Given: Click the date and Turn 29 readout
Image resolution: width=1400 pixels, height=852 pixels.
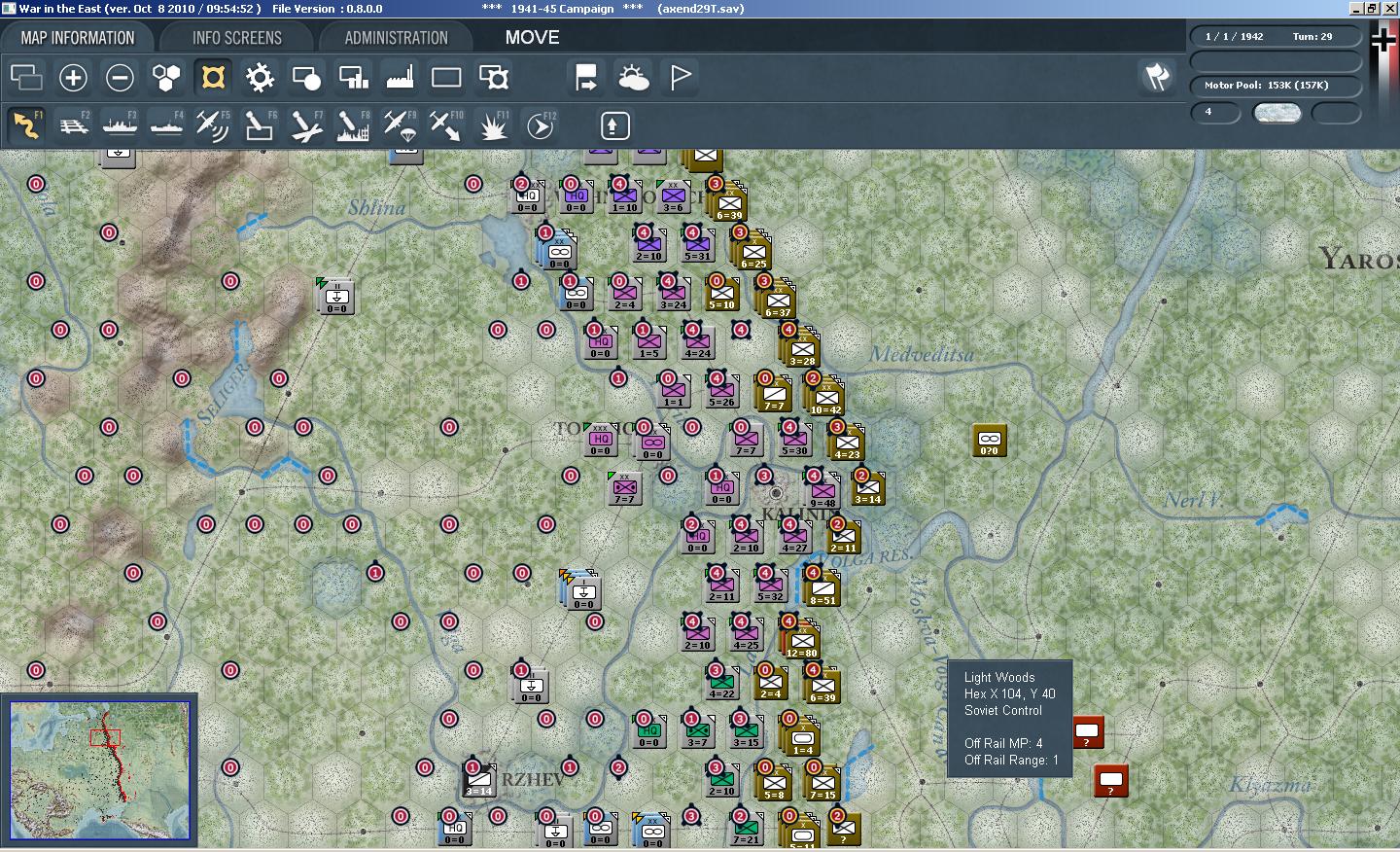Looking at the screenshot, I should pos(1276,37).
